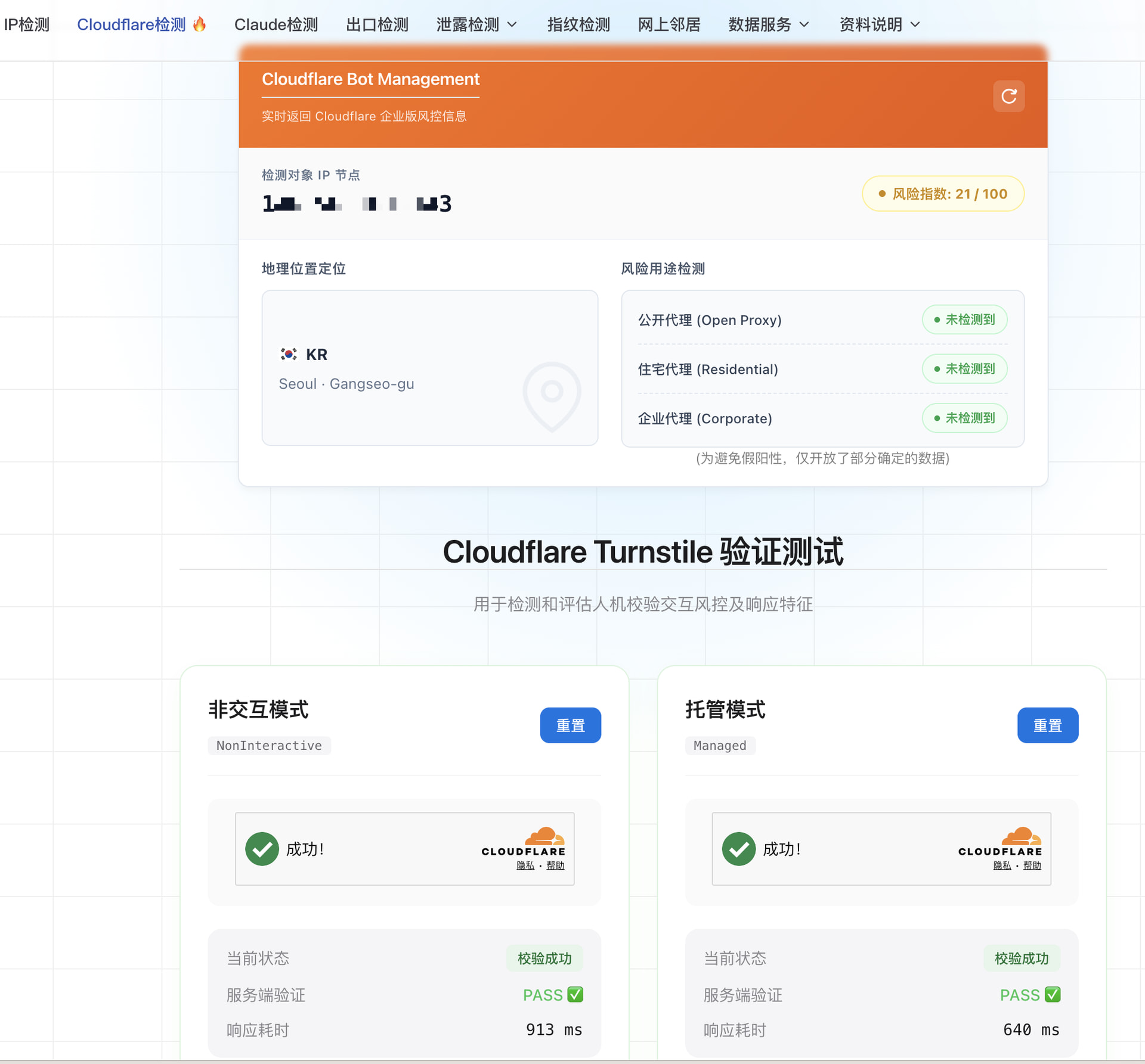Go to the Claude检测 page
This screenshot has height=1064, width=1145.
pyautogui.click(x=276, y=24)
